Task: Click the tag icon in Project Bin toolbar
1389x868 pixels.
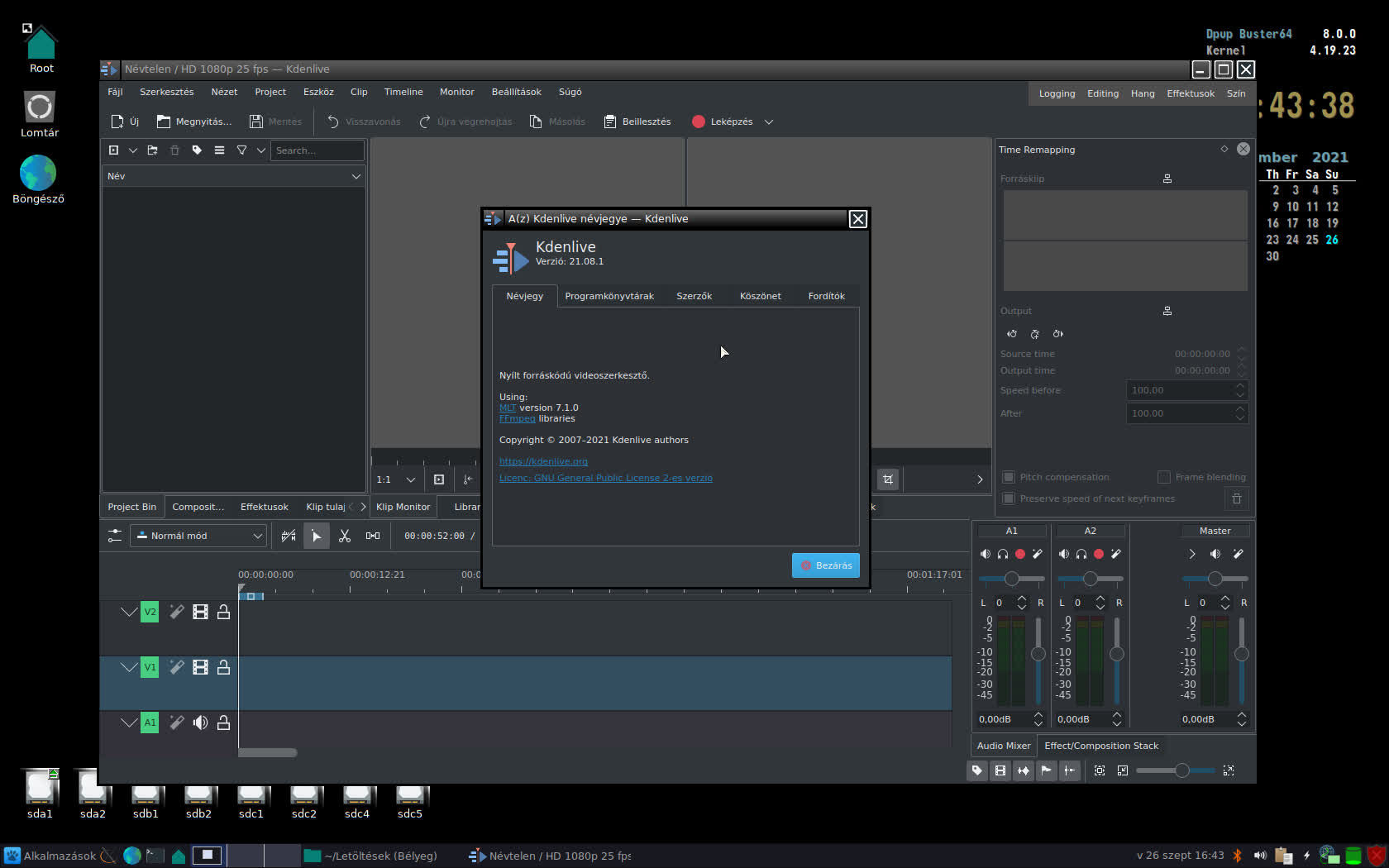Action: click(x=197, y=150)
